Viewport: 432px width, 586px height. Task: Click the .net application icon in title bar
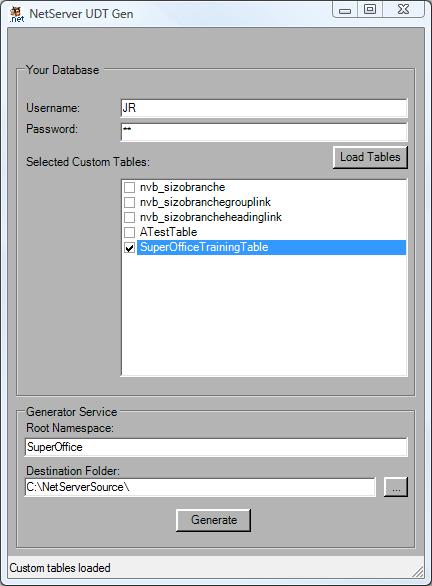point(17,14)
